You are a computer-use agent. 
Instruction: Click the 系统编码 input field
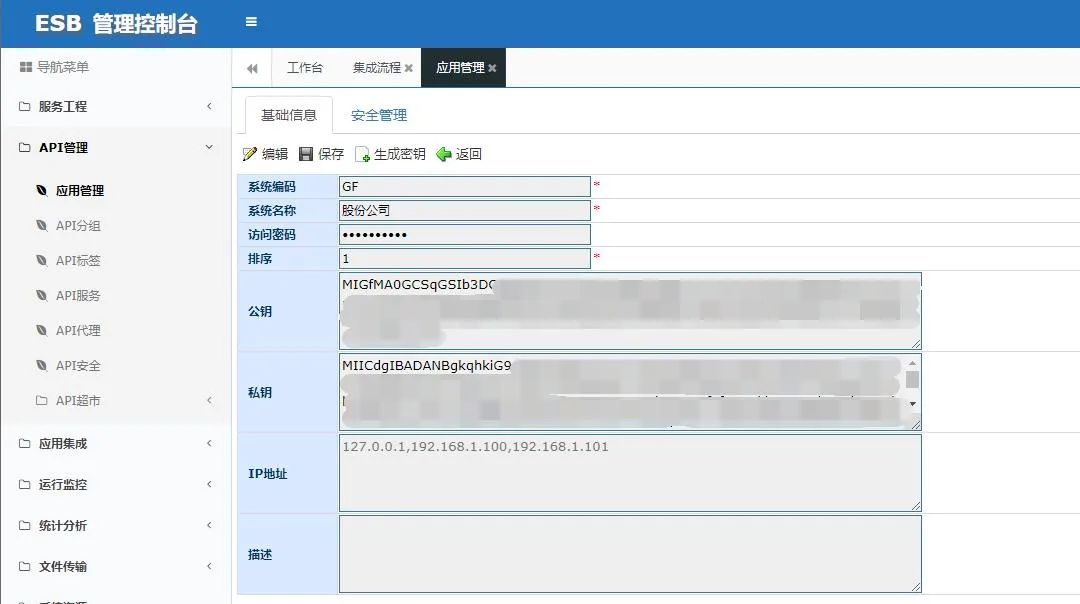(x=465, y=187)
